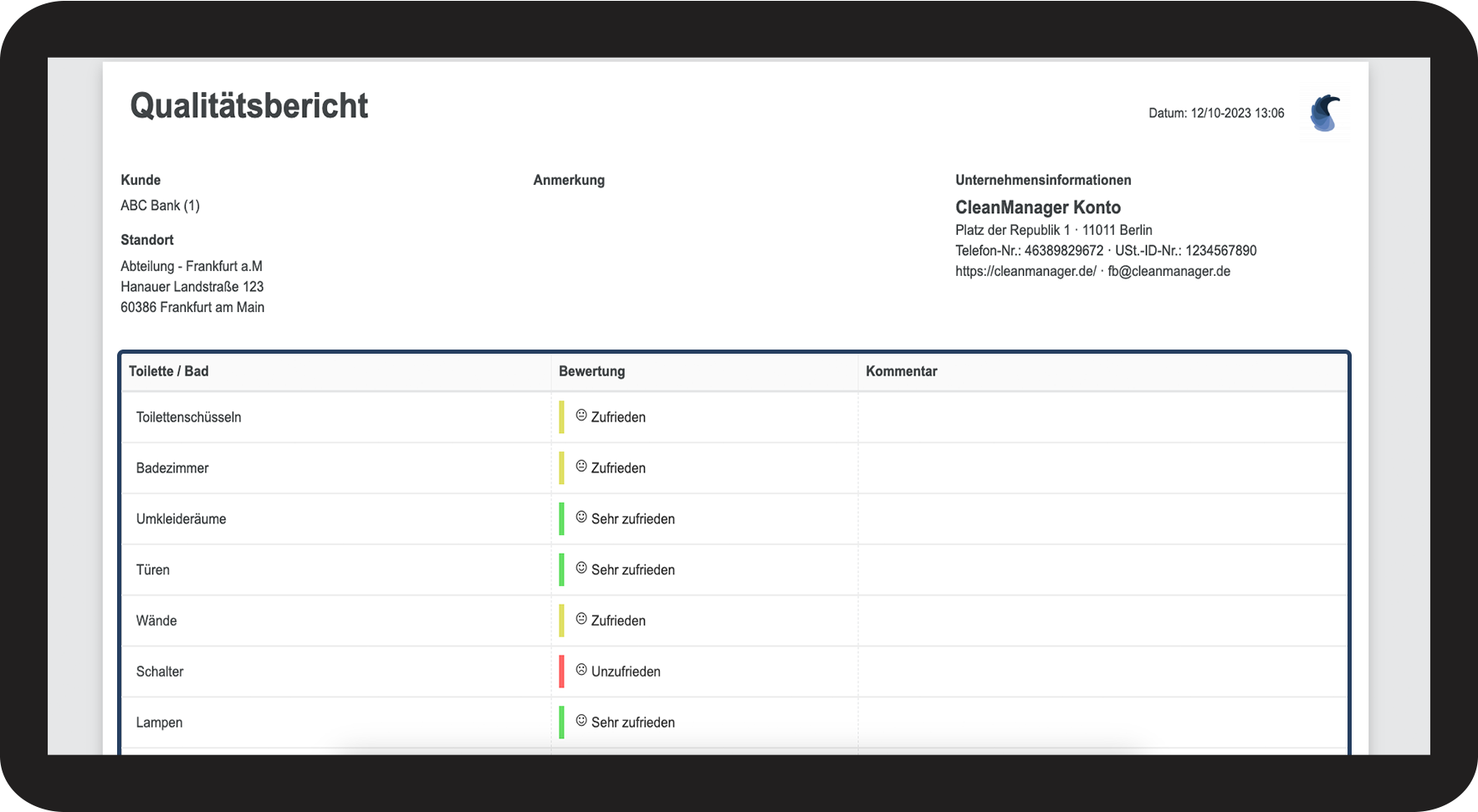Click 'Unternehmensinformationen' heading
1478x812 pixels.
pos(1043,180)
